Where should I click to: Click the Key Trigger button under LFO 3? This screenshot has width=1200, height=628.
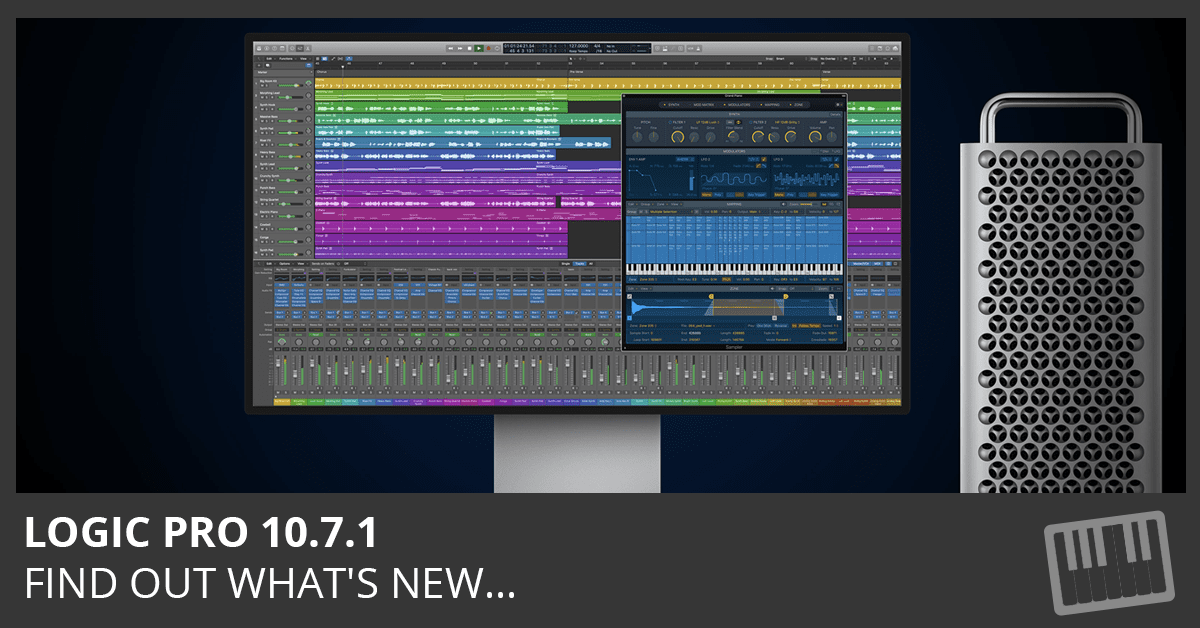point(828,194)
